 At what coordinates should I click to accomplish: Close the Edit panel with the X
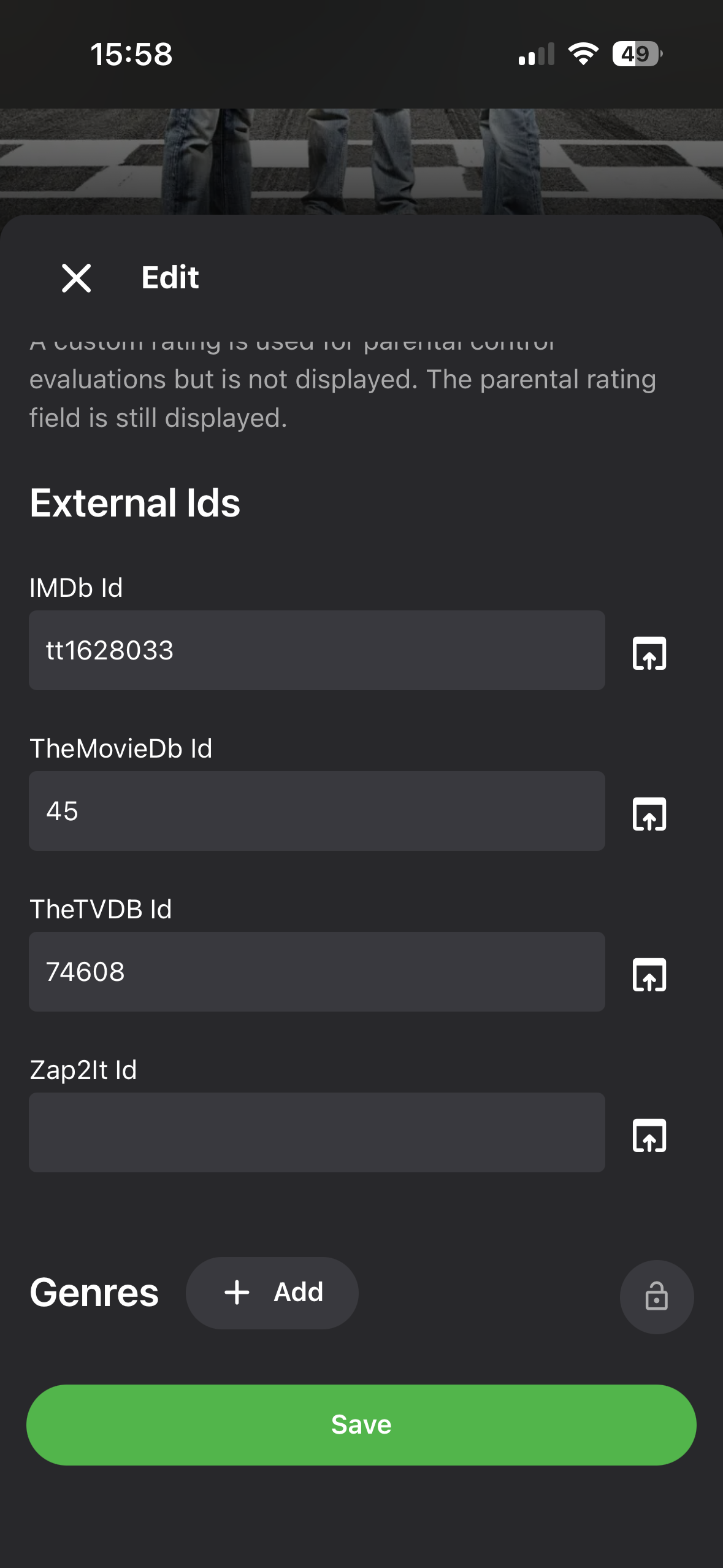coord(76,278)
